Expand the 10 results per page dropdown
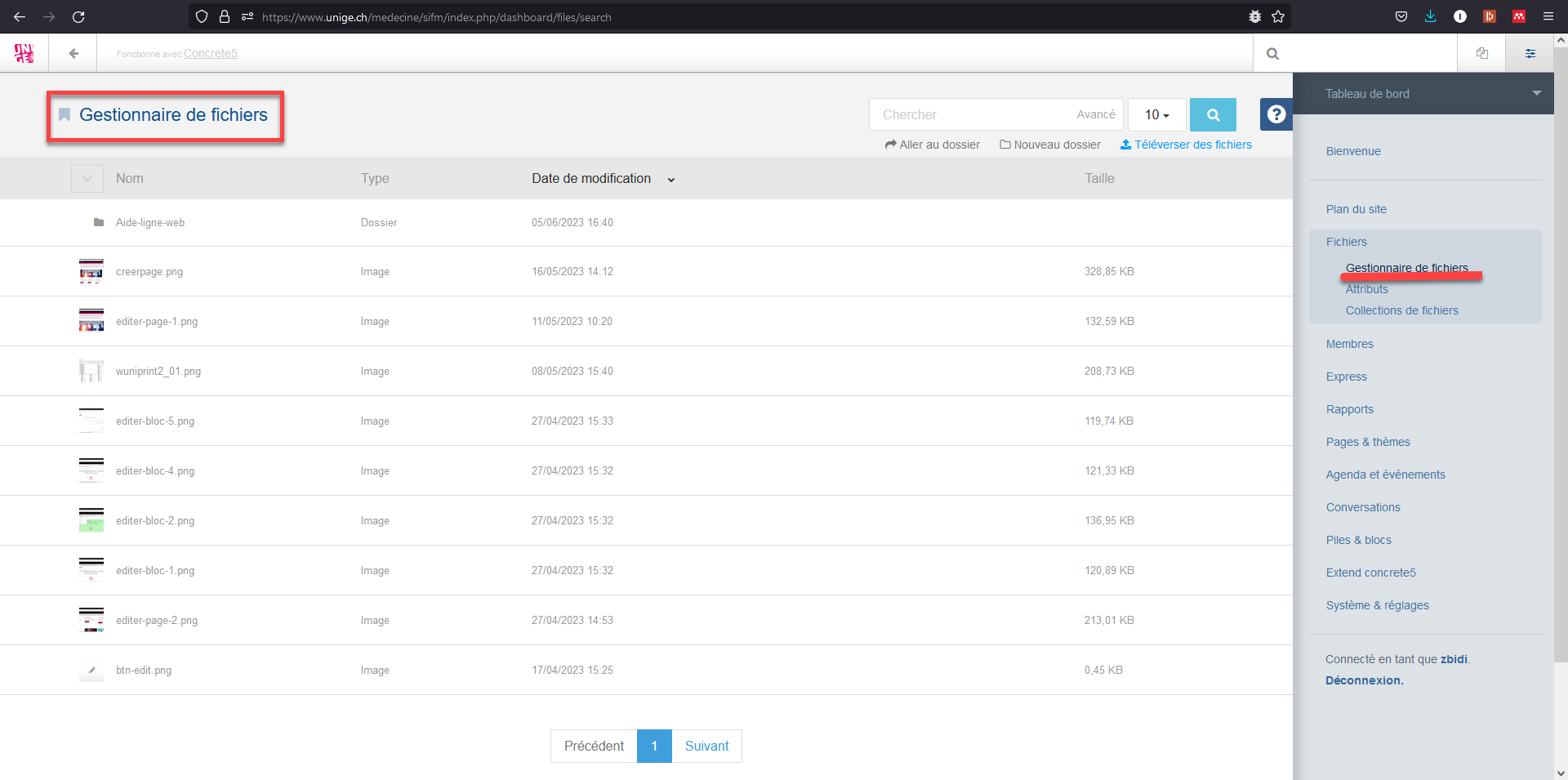The width and height of the screenshot is (1568, 780). [x=1156, y=115]
